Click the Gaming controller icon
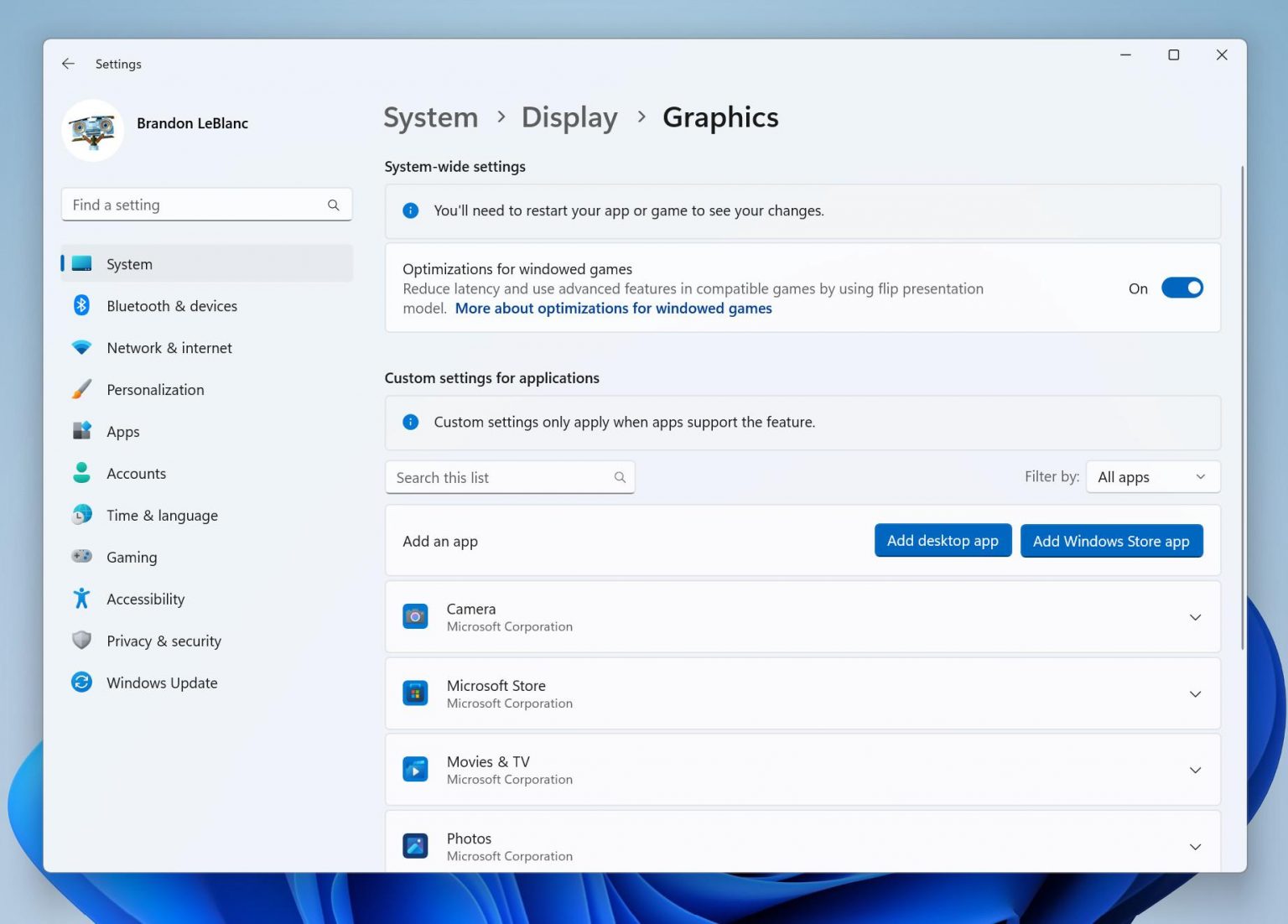The image size is (1288, 924). click(x=81, y=557)
